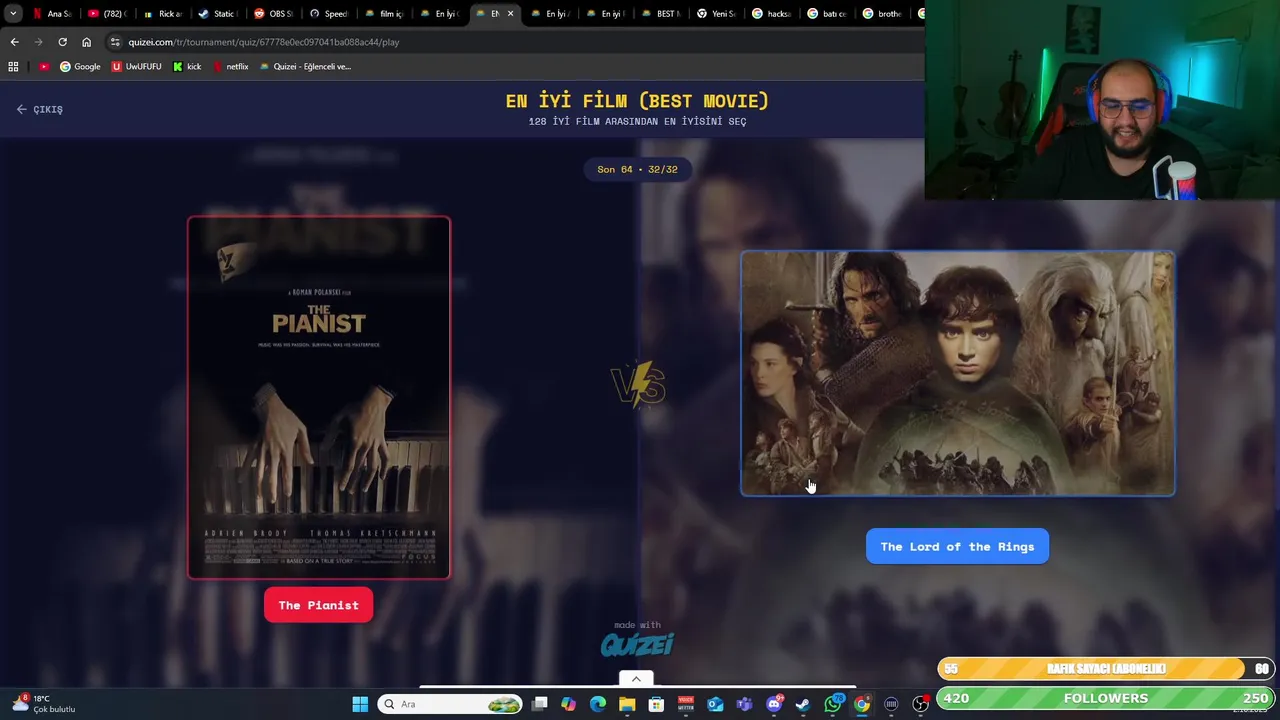This screenshot has width=1280, height=720.
Task: Open the tab search dropdown arrow
Action: [13, 14]
